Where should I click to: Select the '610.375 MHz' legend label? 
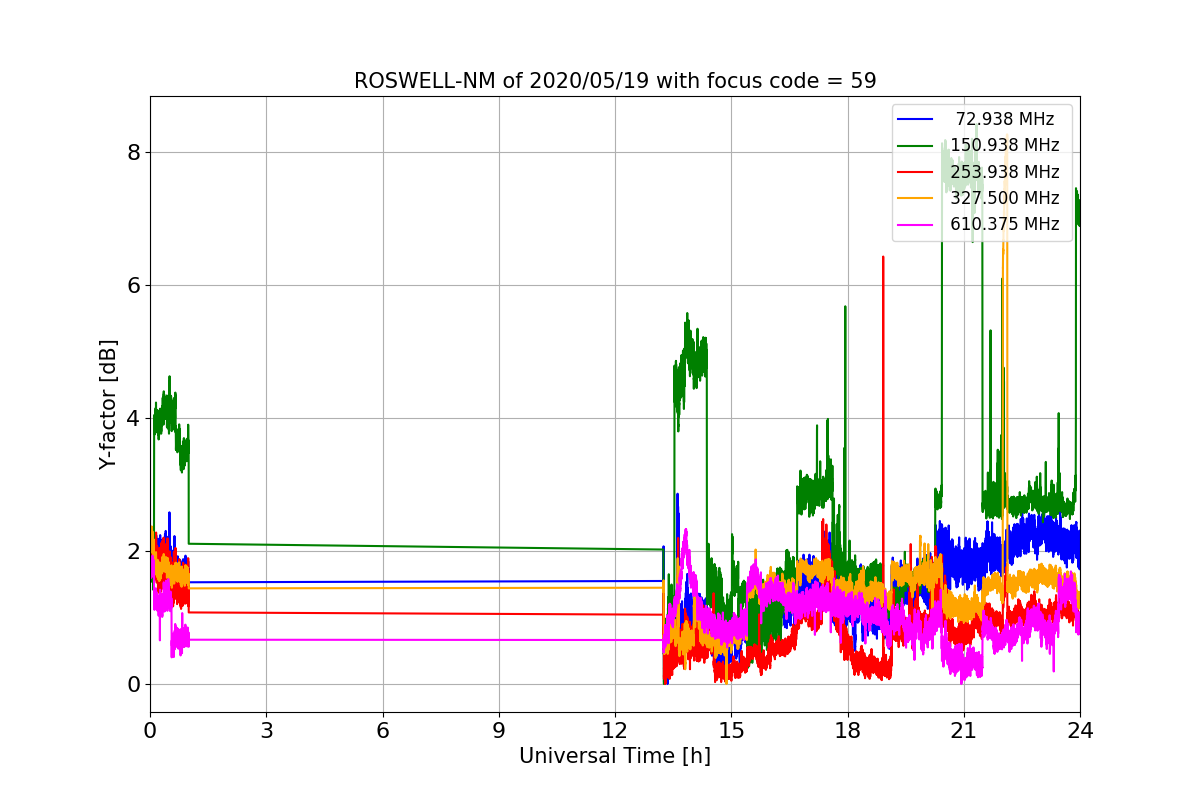(1004, 224)
